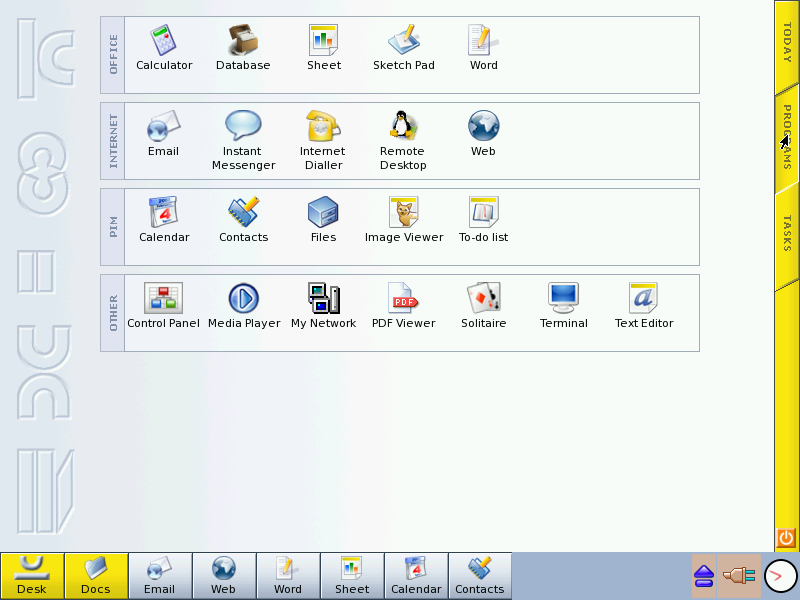Image resolution: width=800 pixels, height=600 pixels.
Task: Launch the Files manager
Action: click(x=323, y=219)
